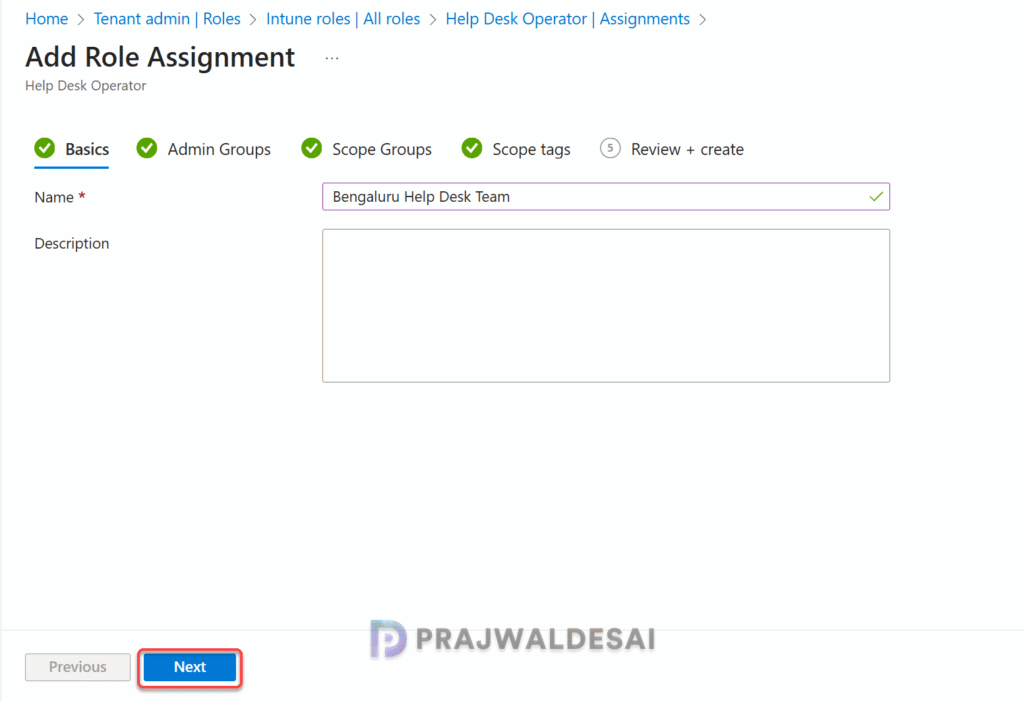Open Intune roles | All roles breadcrumb
Image resolution: width=1024 pixels, height=701 pixels.
click(x=343, y=19)
